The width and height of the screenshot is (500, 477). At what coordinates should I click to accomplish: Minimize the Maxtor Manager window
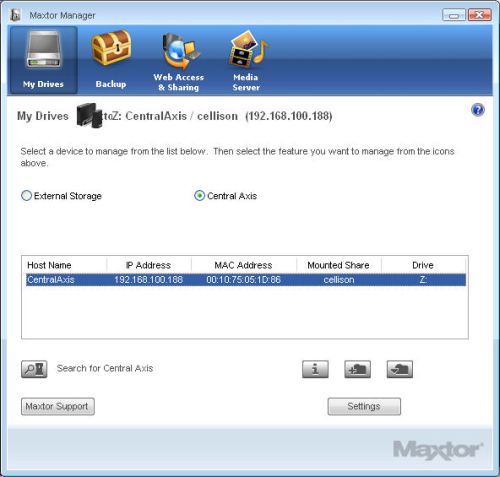(454, 15)
